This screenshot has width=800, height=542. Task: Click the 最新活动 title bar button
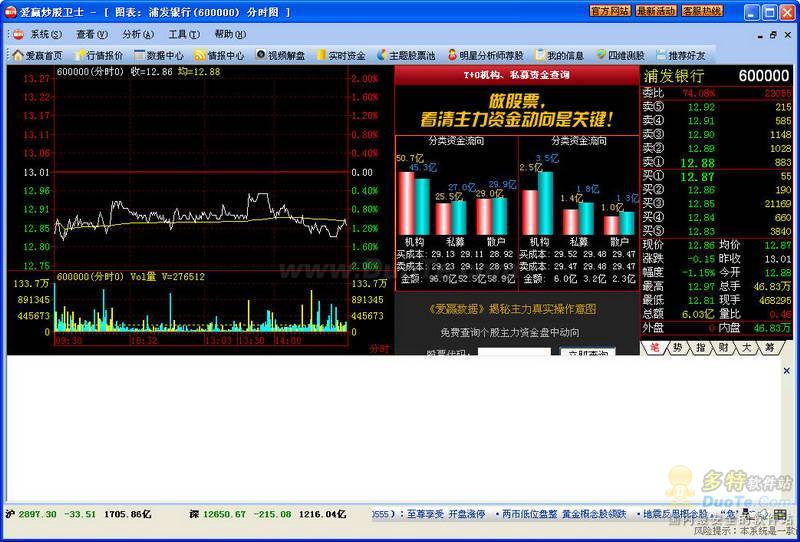tap(656, 11)
